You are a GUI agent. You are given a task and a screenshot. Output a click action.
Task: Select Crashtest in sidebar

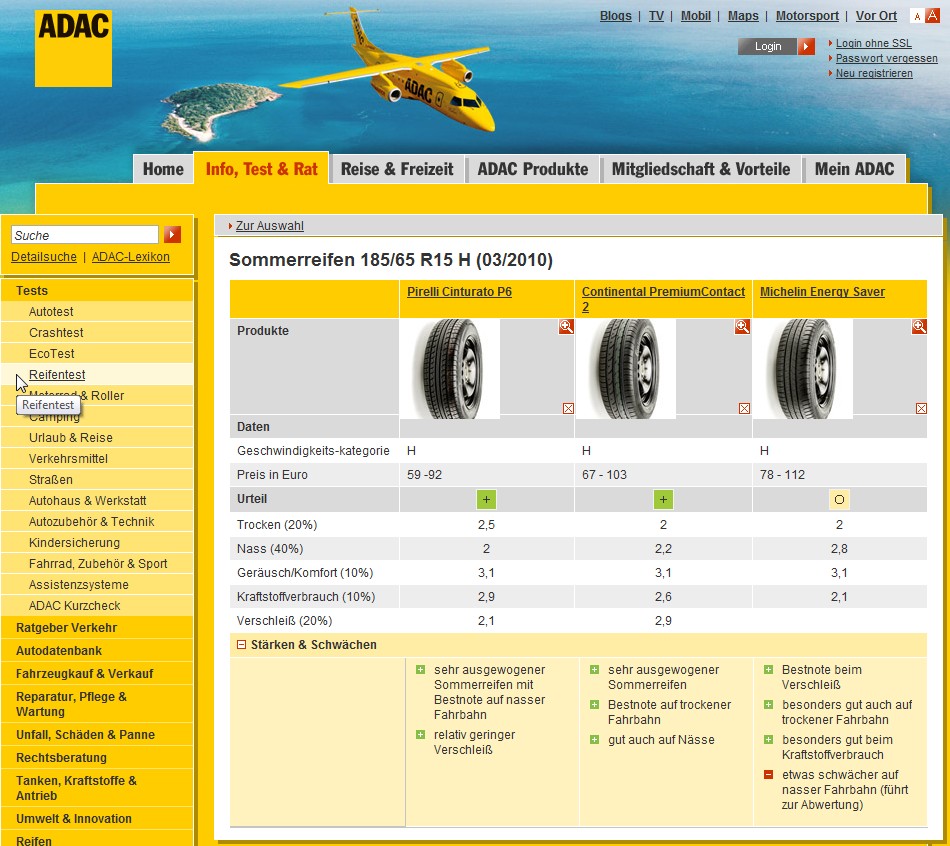tap(97, 333)
